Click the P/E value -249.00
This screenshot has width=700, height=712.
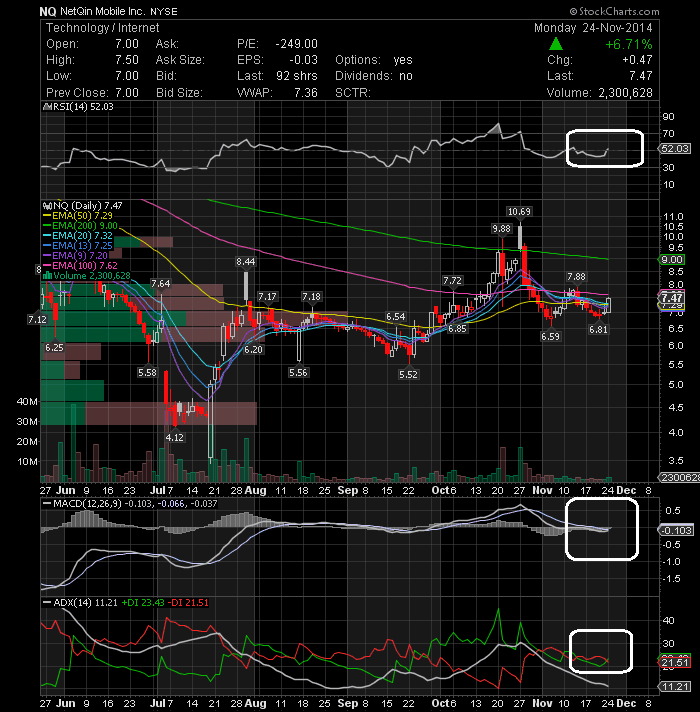tap(296, 44)
